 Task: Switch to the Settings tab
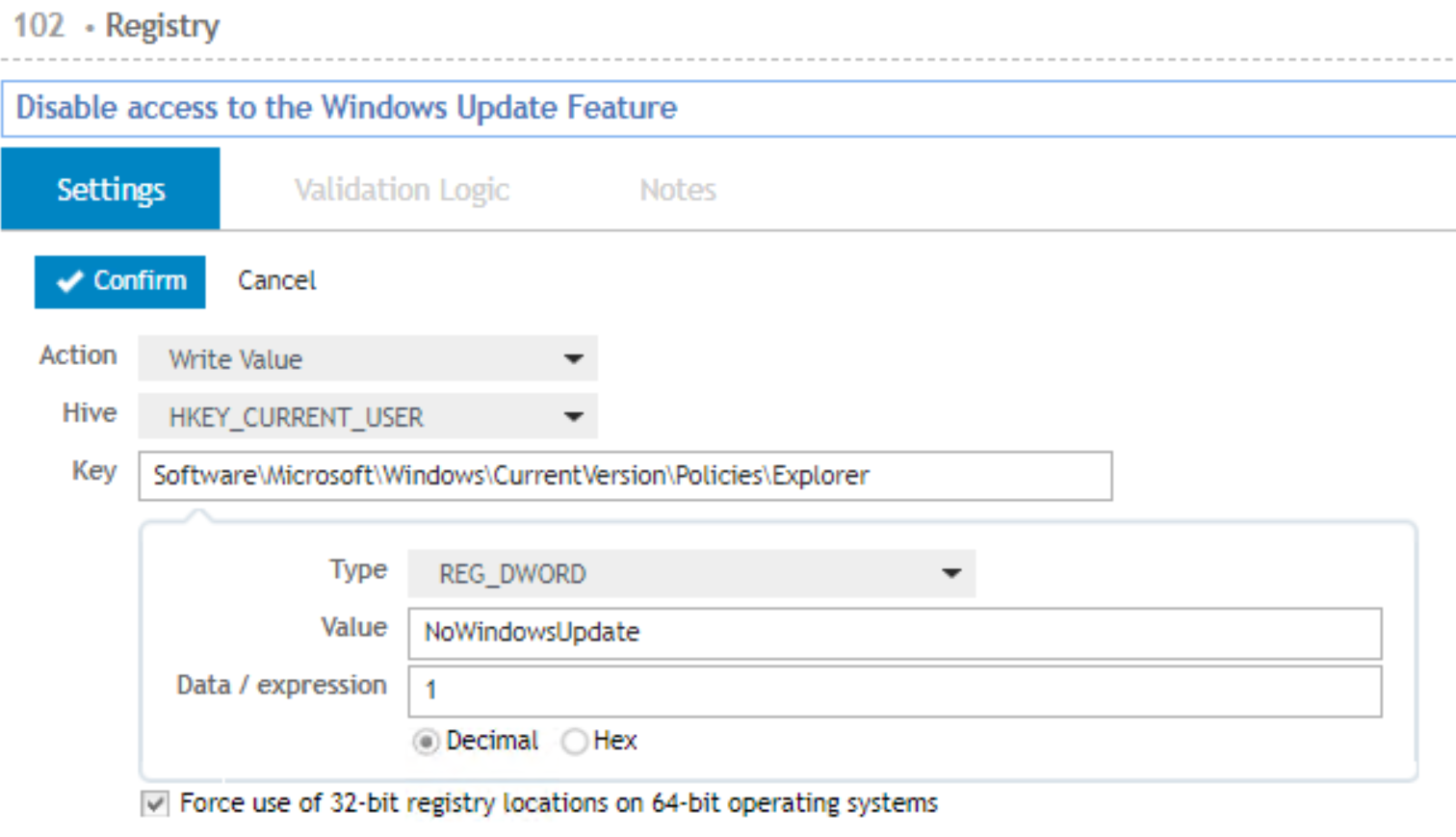click(x=111, y=190)
